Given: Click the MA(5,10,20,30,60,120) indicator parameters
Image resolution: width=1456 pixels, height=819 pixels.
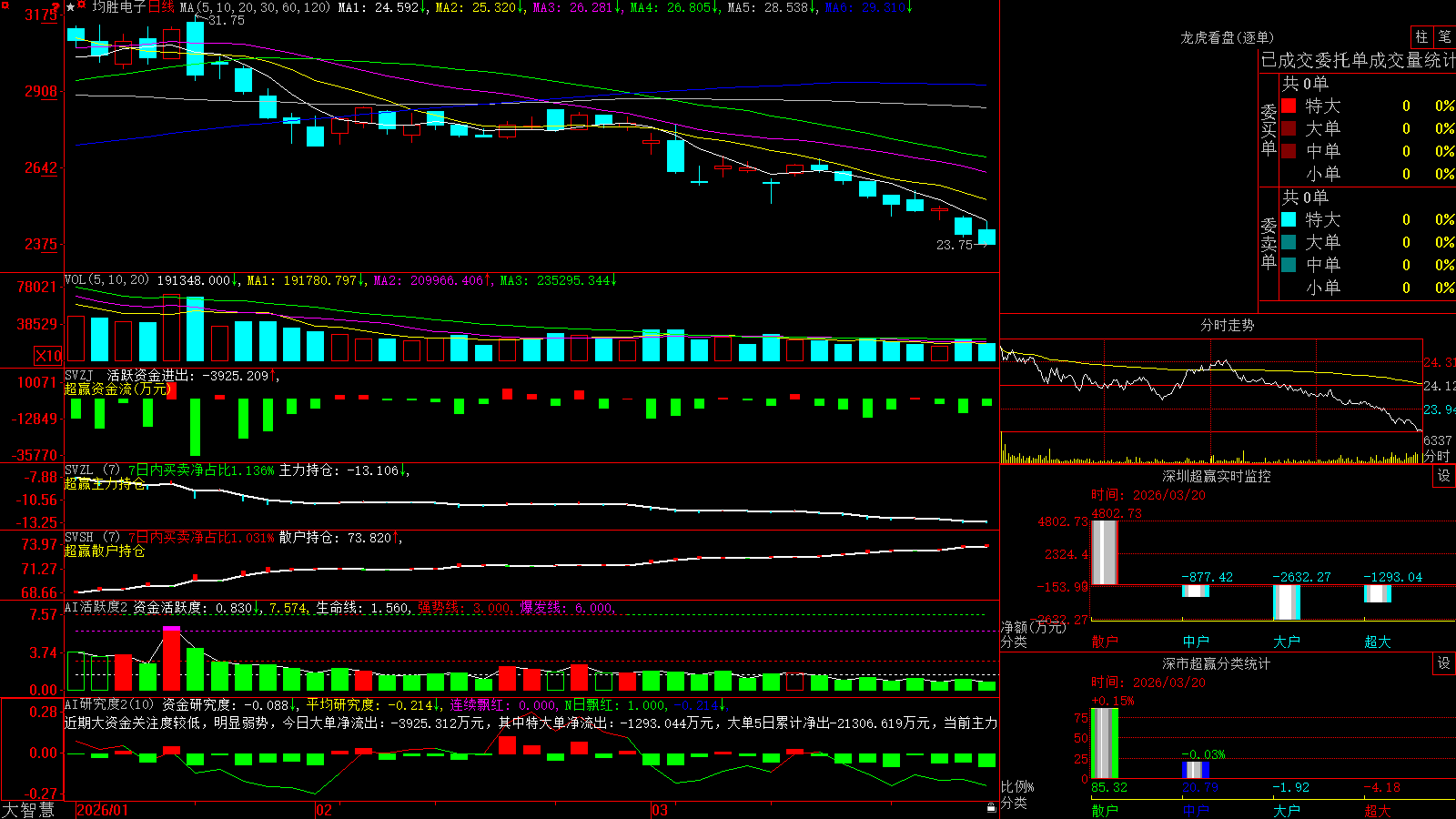Looking at the screenshot, I should [x=254, y=7].
